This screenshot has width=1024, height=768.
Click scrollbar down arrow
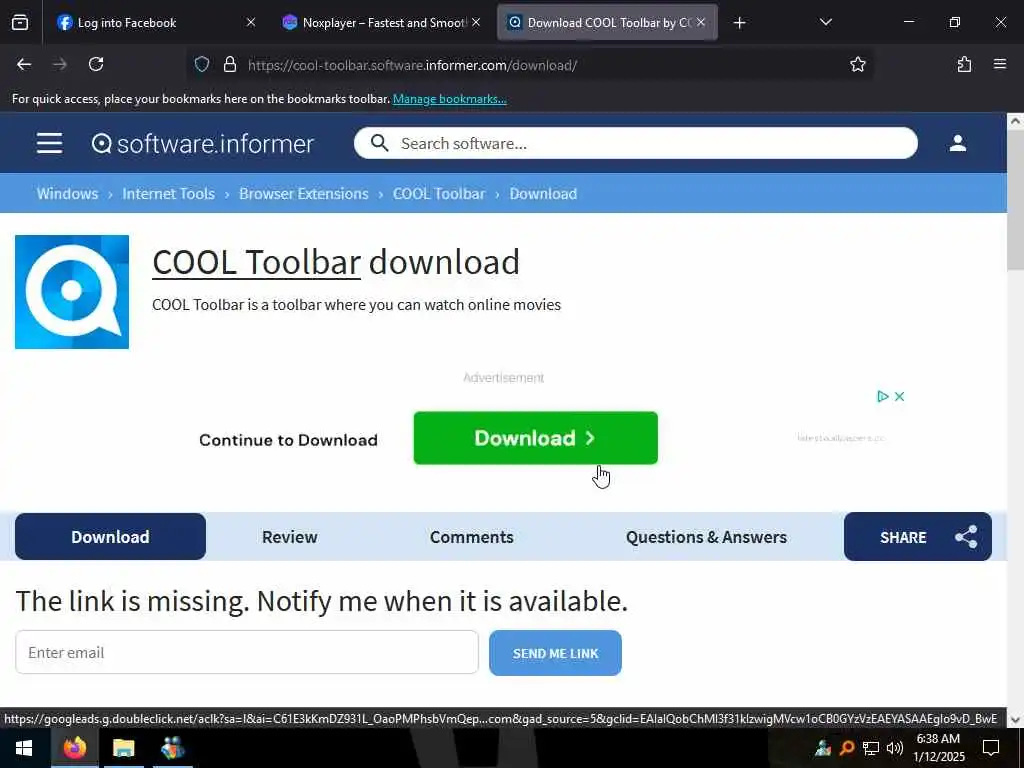[1015, 720]
